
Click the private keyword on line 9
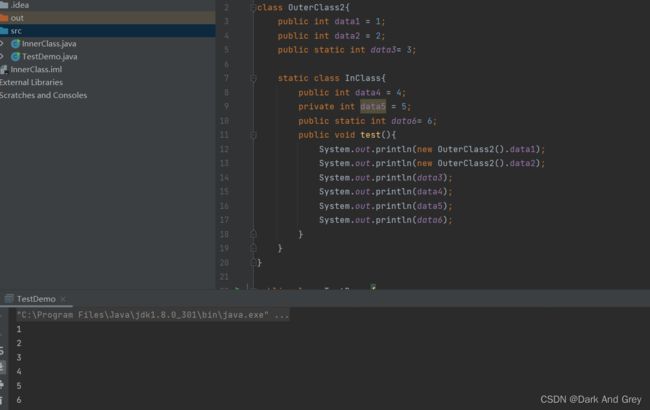point(316,107)
